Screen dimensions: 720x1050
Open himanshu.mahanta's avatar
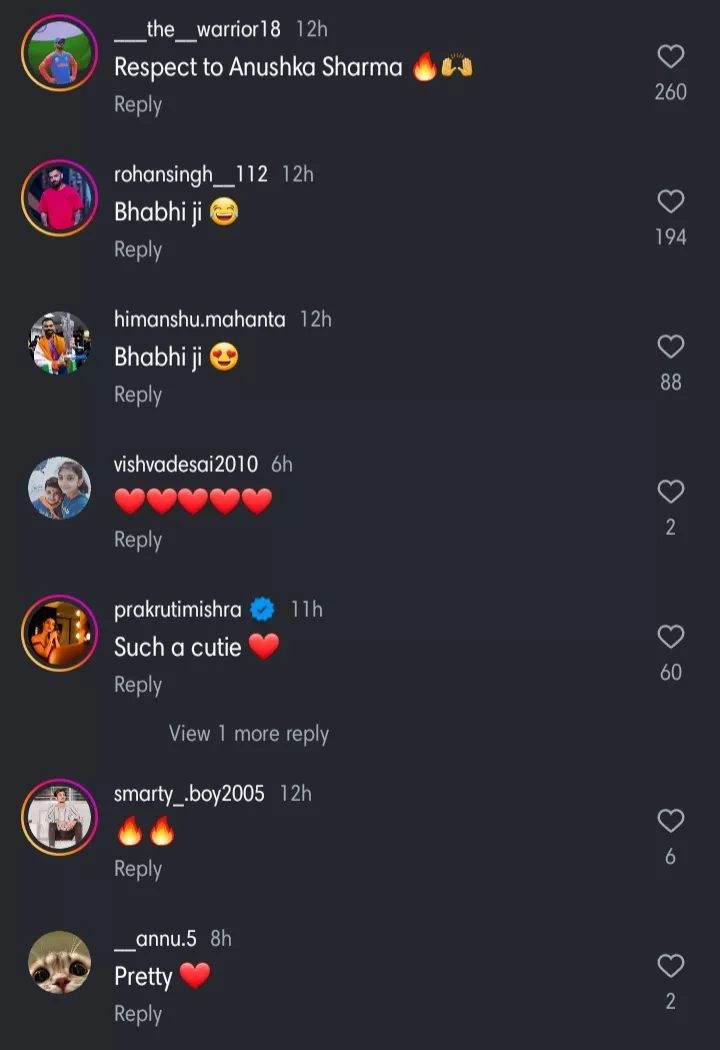click(59, 343)
